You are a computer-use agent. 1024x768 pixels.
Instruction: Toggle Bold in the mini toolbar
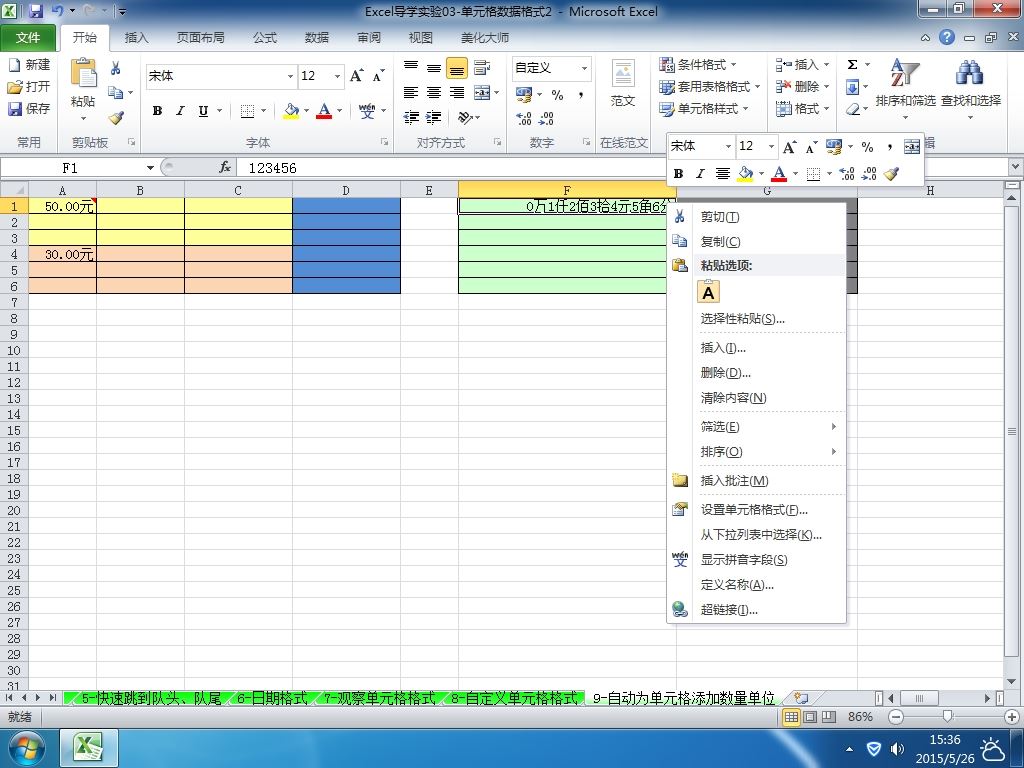pos(679,174)
